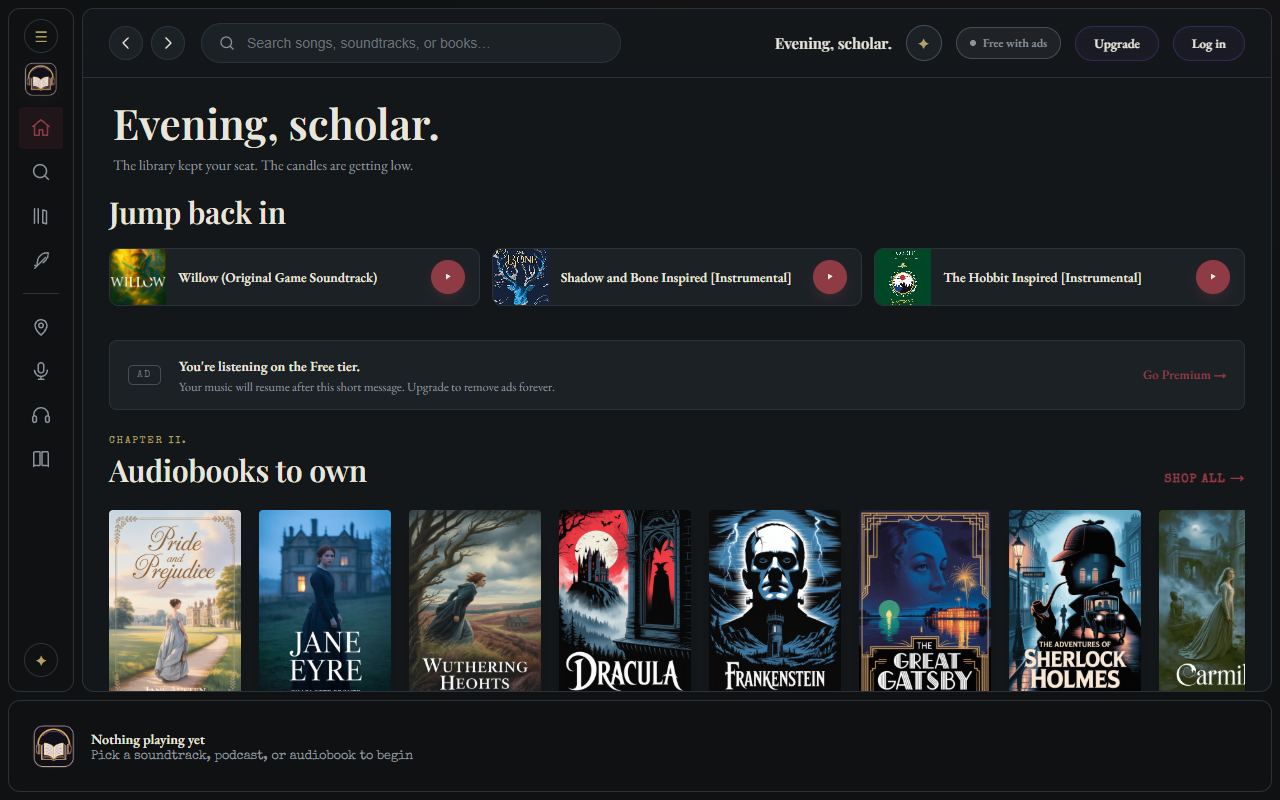The width and height of the screenshot is (1280, 800).
Task: Click 'You're listening on the Free tier.' text
Action: (x=269, y=367)
